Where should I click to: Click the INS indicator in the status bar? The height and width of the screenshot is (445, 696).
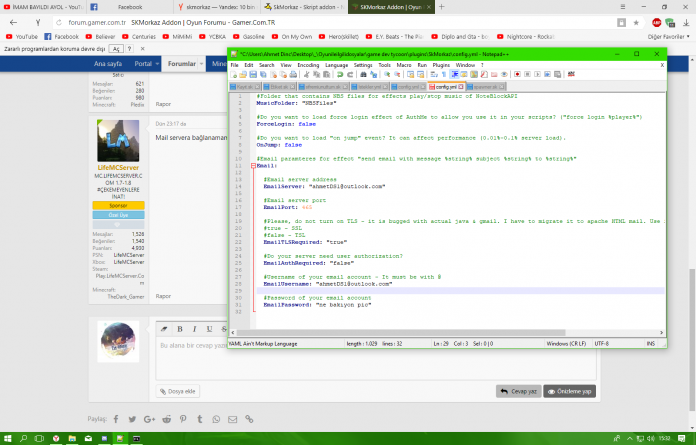[x=650, y=343]
